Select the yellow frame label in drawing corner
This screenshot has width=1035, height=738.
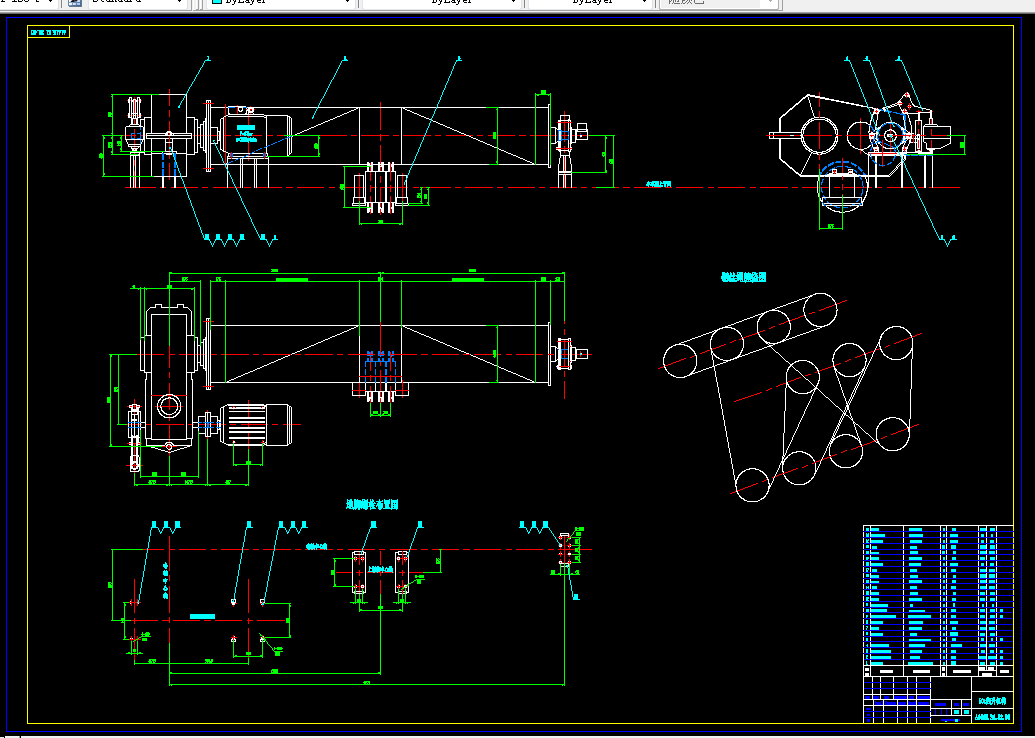(x=49, y=32)
